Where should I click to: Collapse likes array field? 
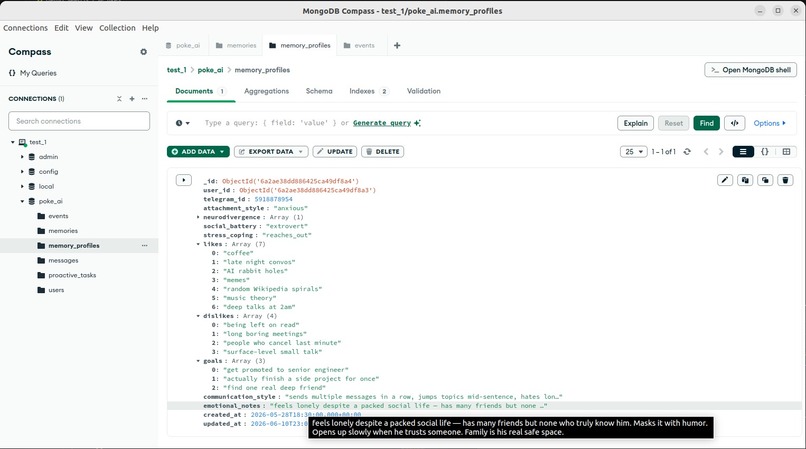pyautogui.click(x=198, y=244)
